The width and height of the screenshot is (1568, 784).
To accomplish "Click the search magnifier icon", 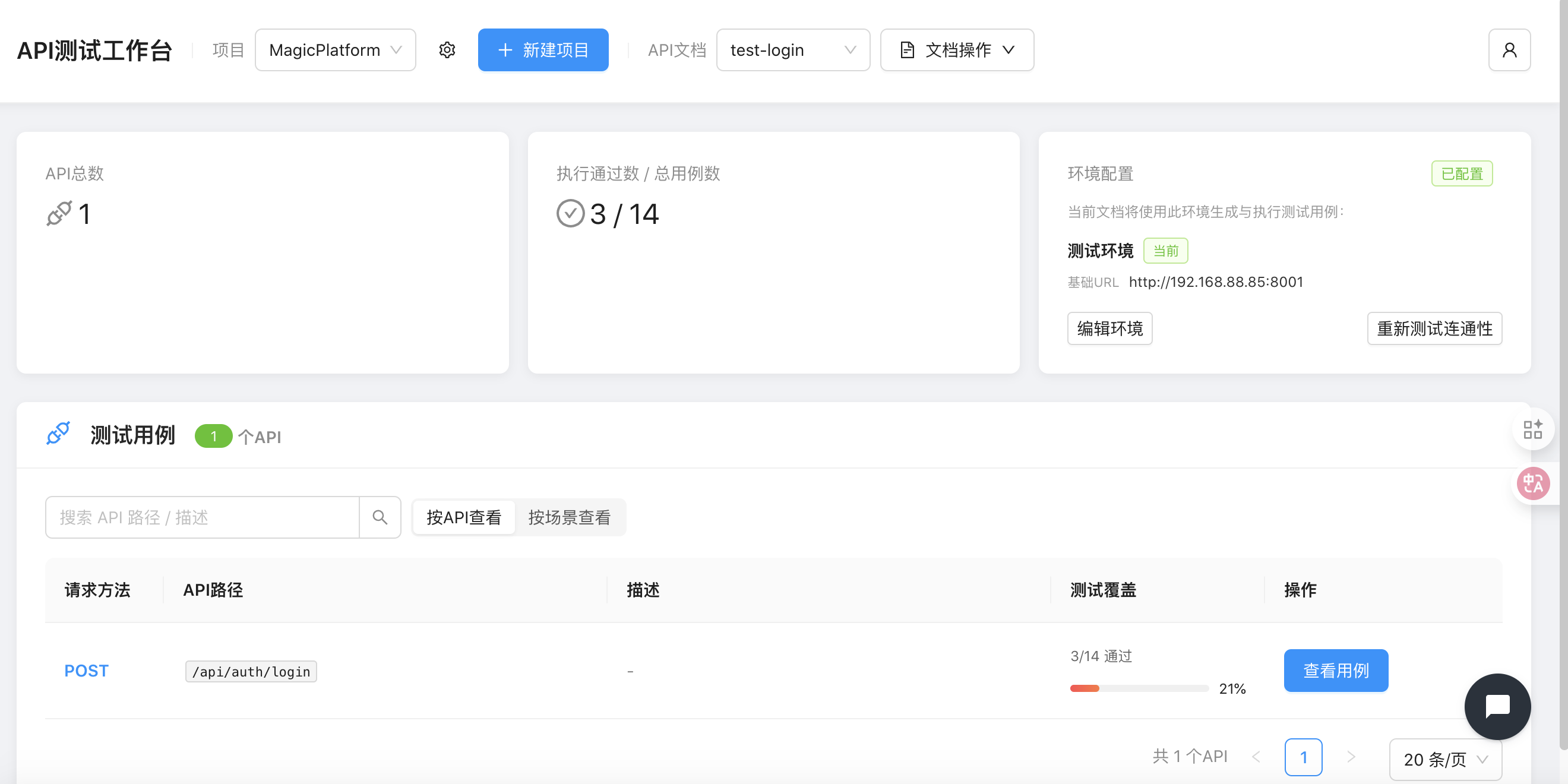I will tap(380, 517).
